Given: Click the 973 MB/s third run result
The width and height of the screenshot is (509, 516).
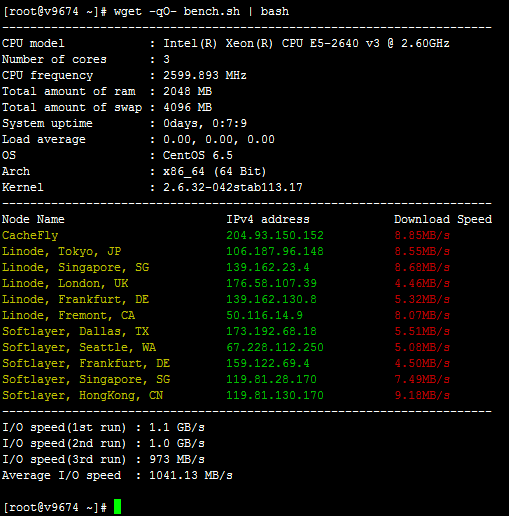Looking at the screenshot, I should point(177,459).
